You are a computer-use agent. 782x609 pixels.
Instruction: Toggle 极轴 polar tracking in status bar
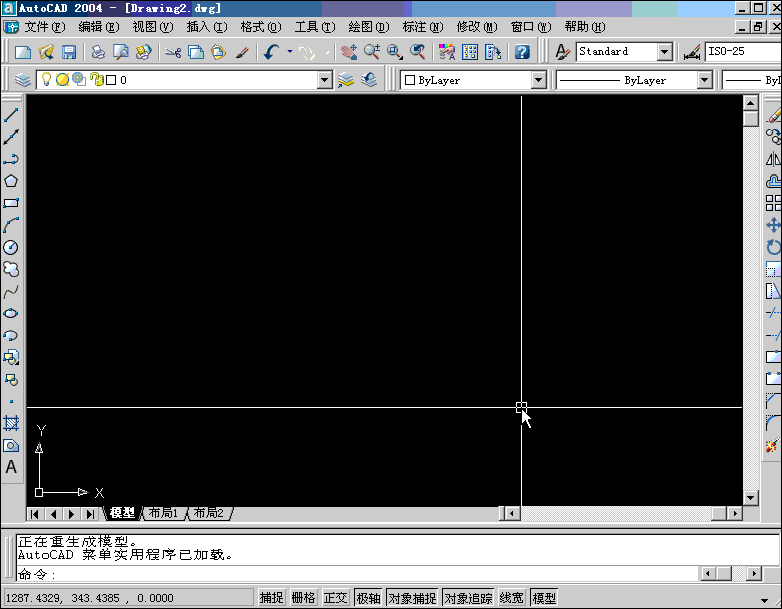tap(368, 598)
